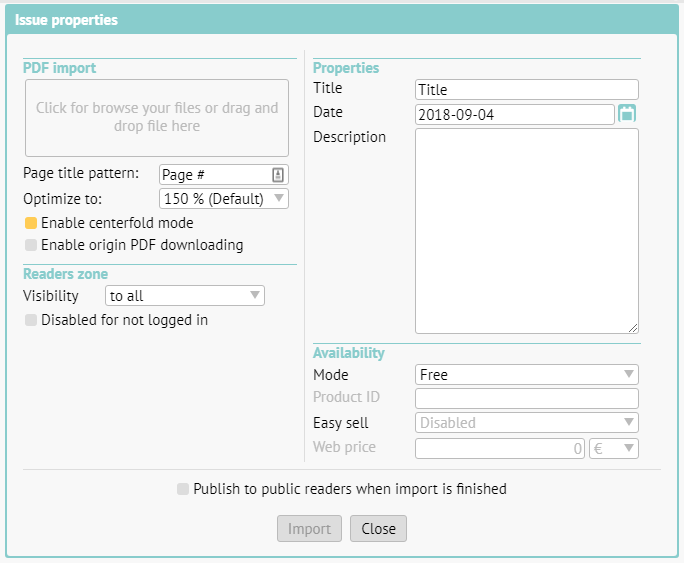Click the icon inside Page title pattern field

click(x=278, y=175)
